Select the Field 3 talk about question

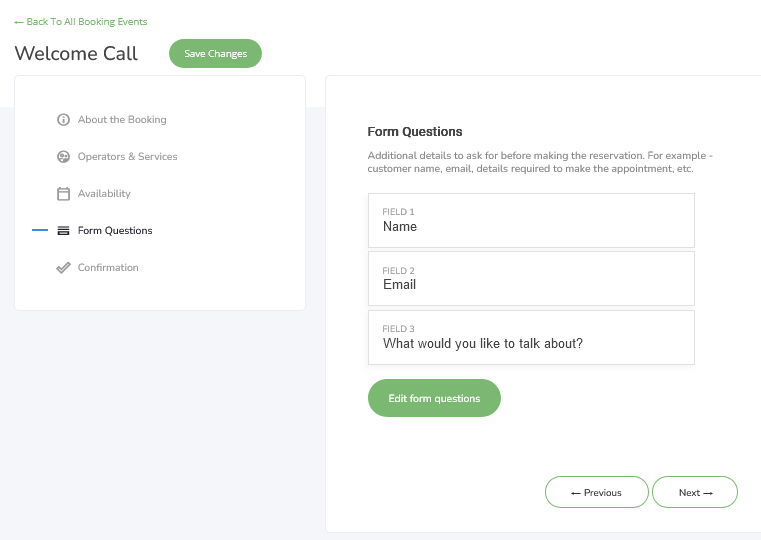(x=531, y=338)
